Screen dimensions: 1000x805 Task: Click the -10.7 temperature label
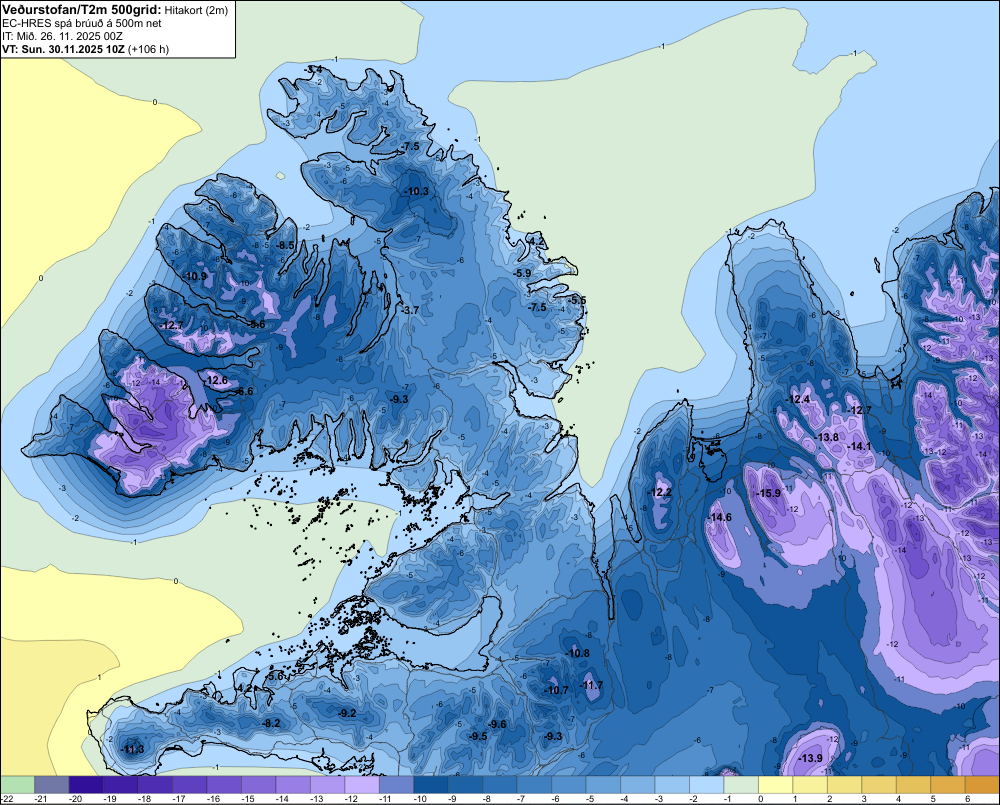point(555,690)
